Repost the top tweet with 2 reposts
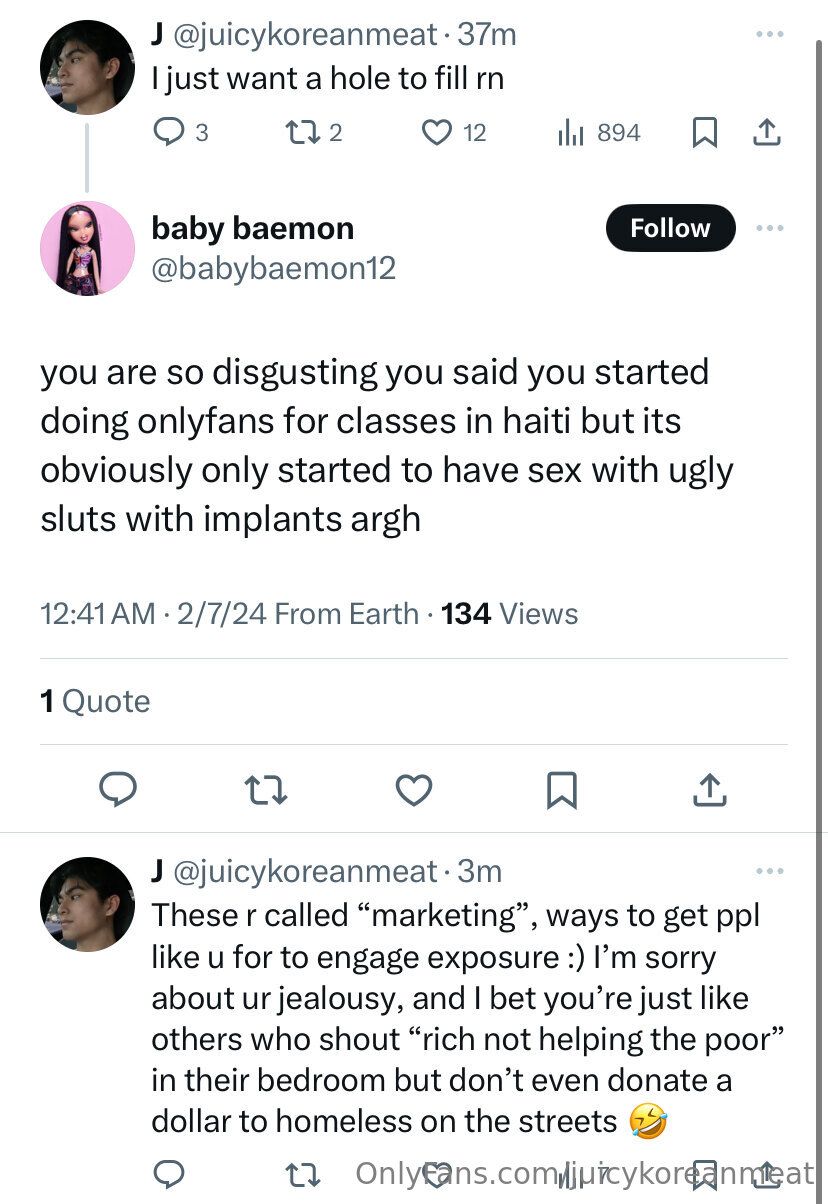This screenshot has height=1204, width=828. click(300, 133)
